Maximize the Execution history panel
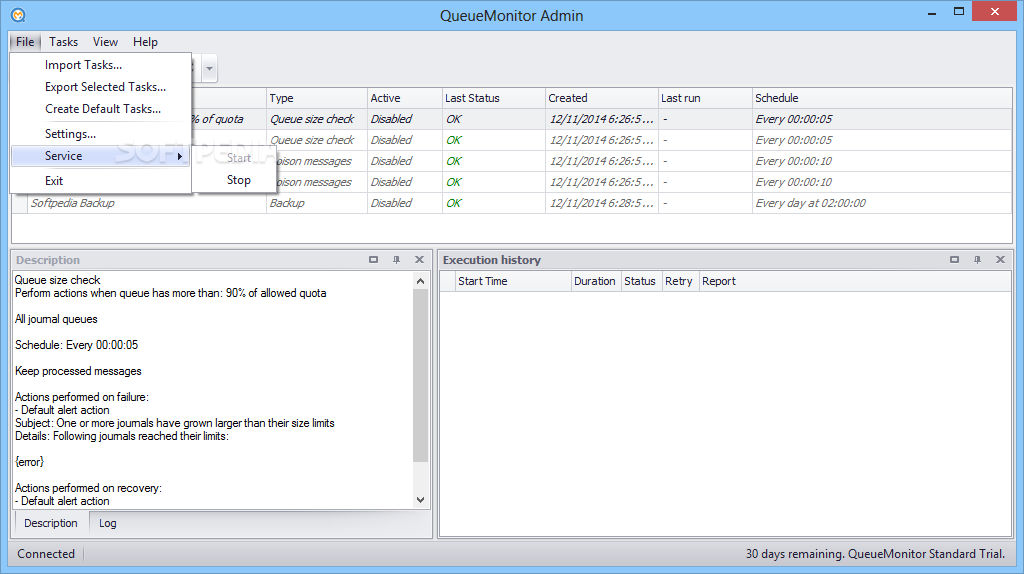 tap(954, 260)
